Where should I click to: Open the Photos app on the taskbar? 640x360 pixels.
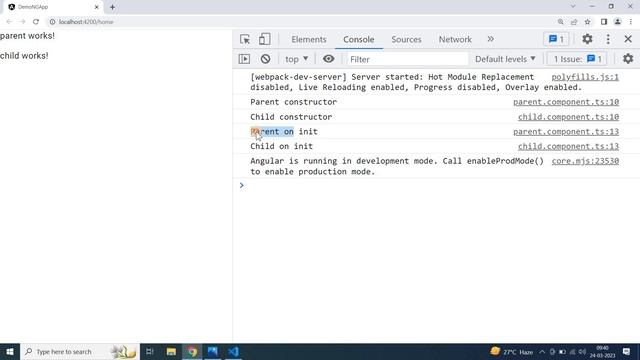tap(213, 351)
